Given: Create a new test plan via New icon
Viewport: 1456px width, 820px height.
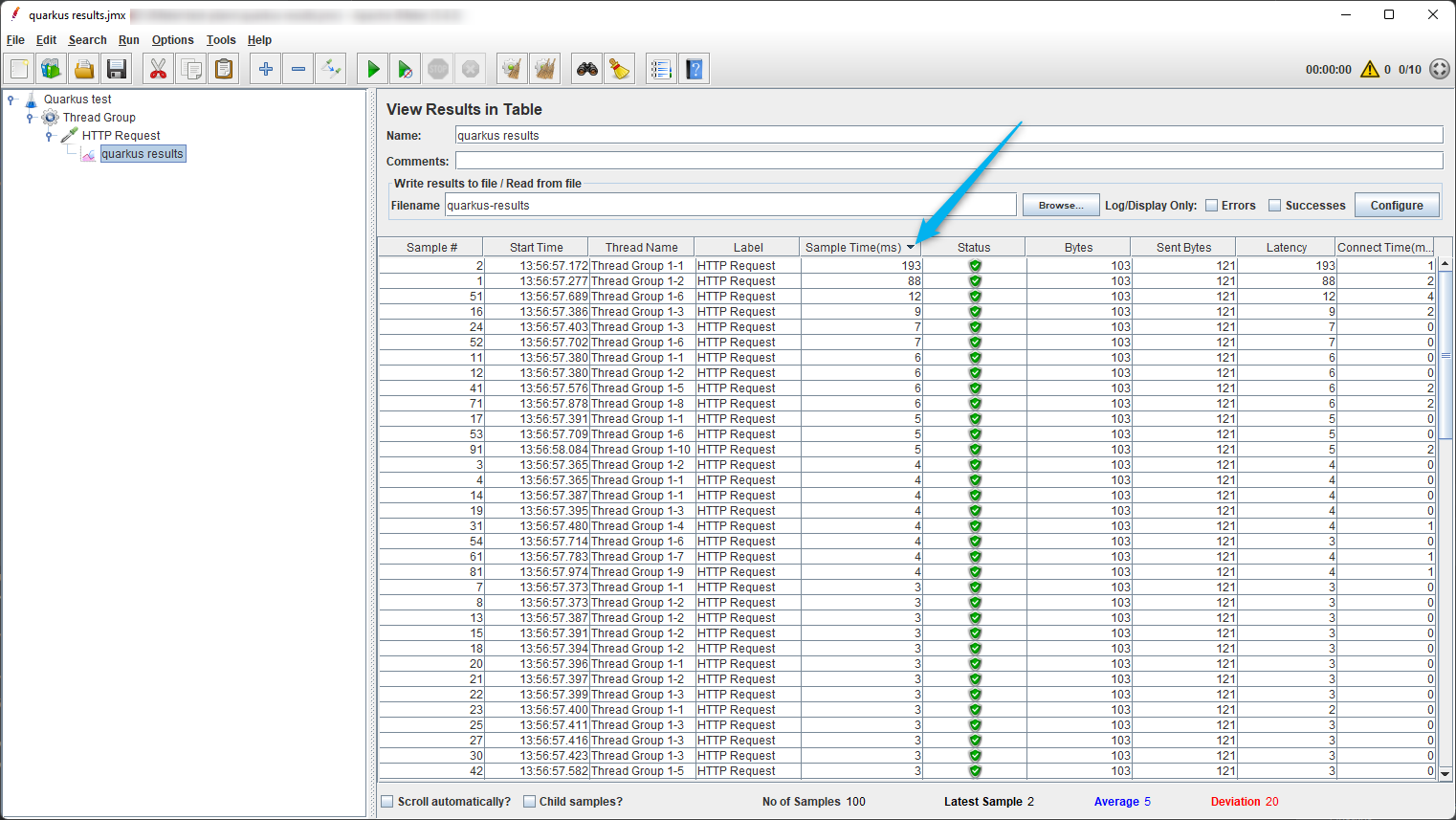Looking at the screenshot, I should (x=19, y=69).
